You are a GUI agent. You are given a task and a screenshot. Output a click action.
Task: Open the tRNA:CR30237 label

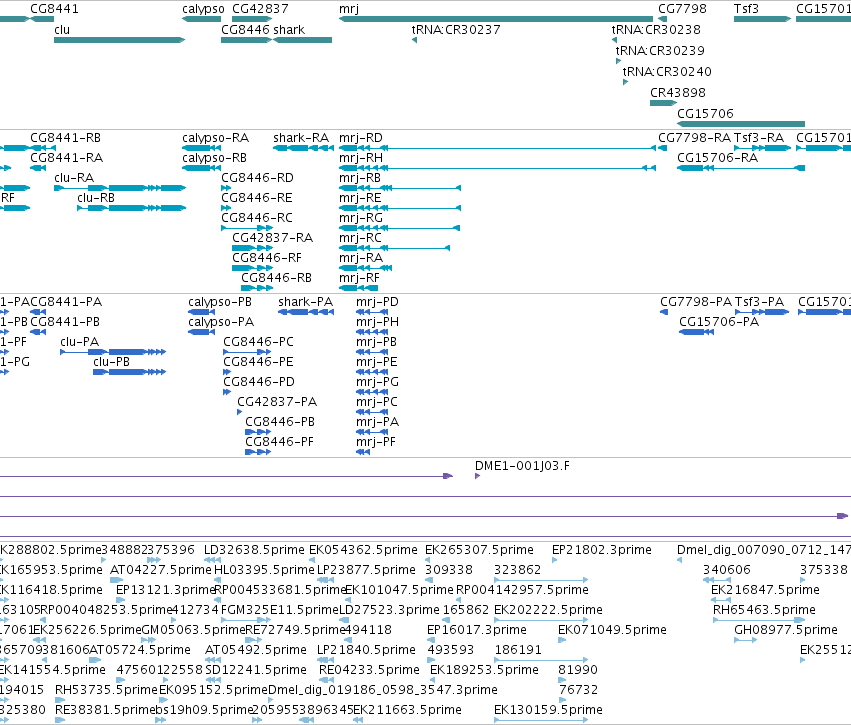[x=456, y=30]
